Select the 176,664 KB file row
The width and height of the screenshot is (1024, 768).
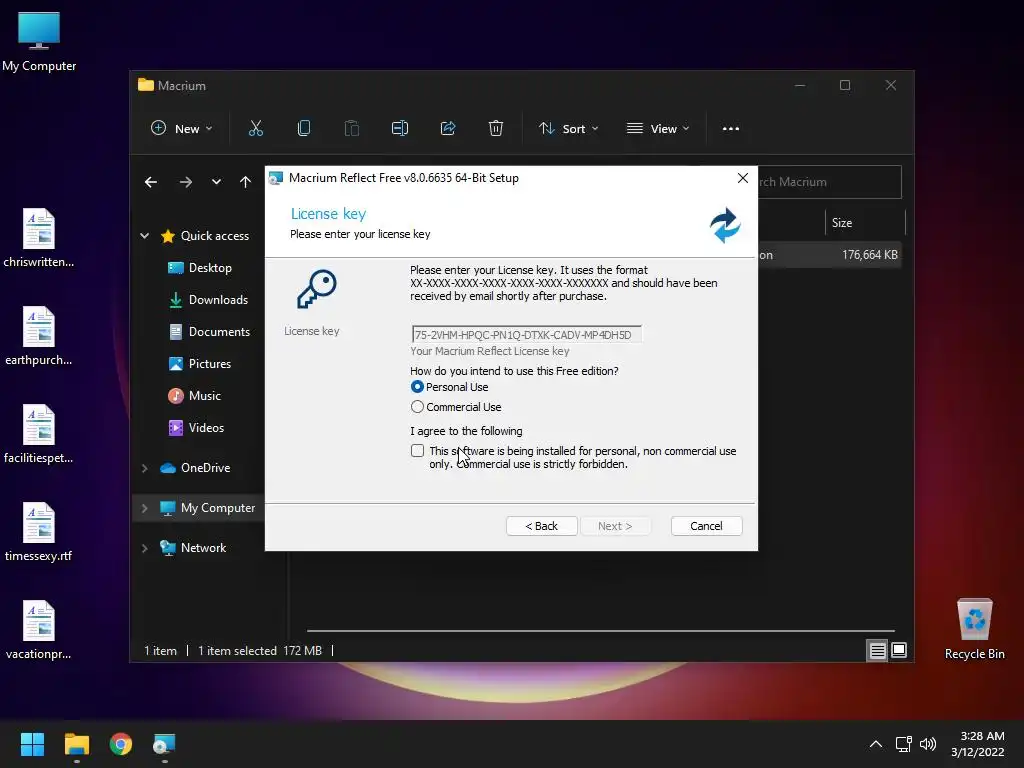[x=829, y=255]
